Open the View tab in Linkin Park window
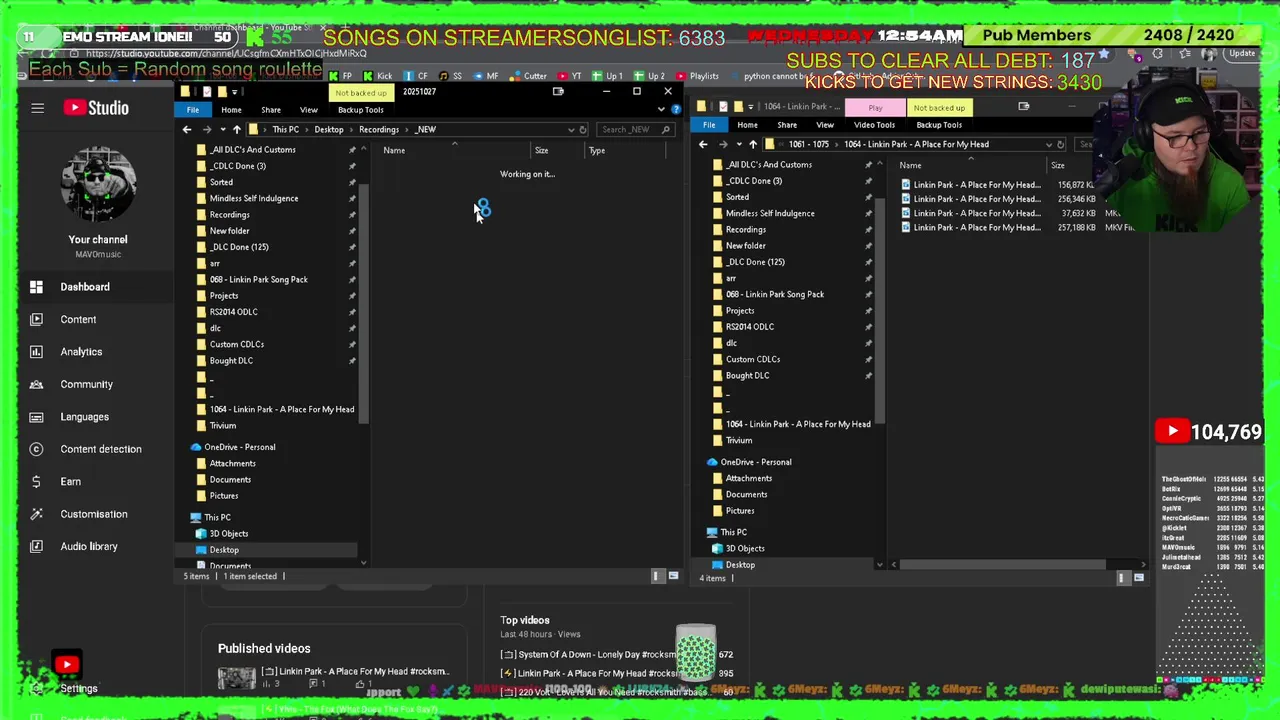Screen dimensions: 1280x720 click(825, 125)
